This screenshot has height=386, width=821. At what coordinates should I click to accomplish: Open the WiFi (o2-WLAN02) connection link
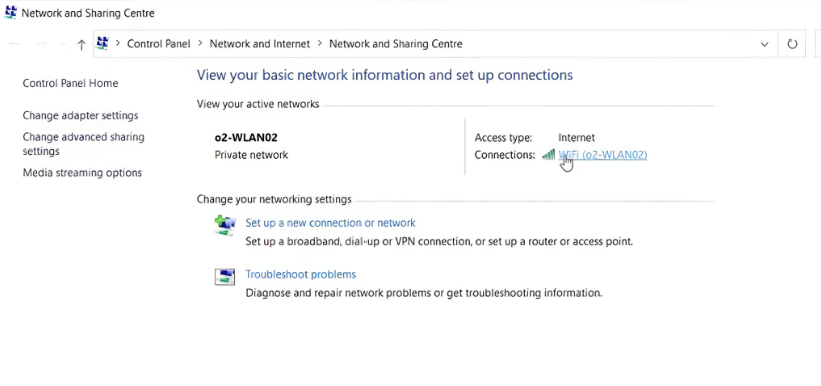(x=603, y=155)
